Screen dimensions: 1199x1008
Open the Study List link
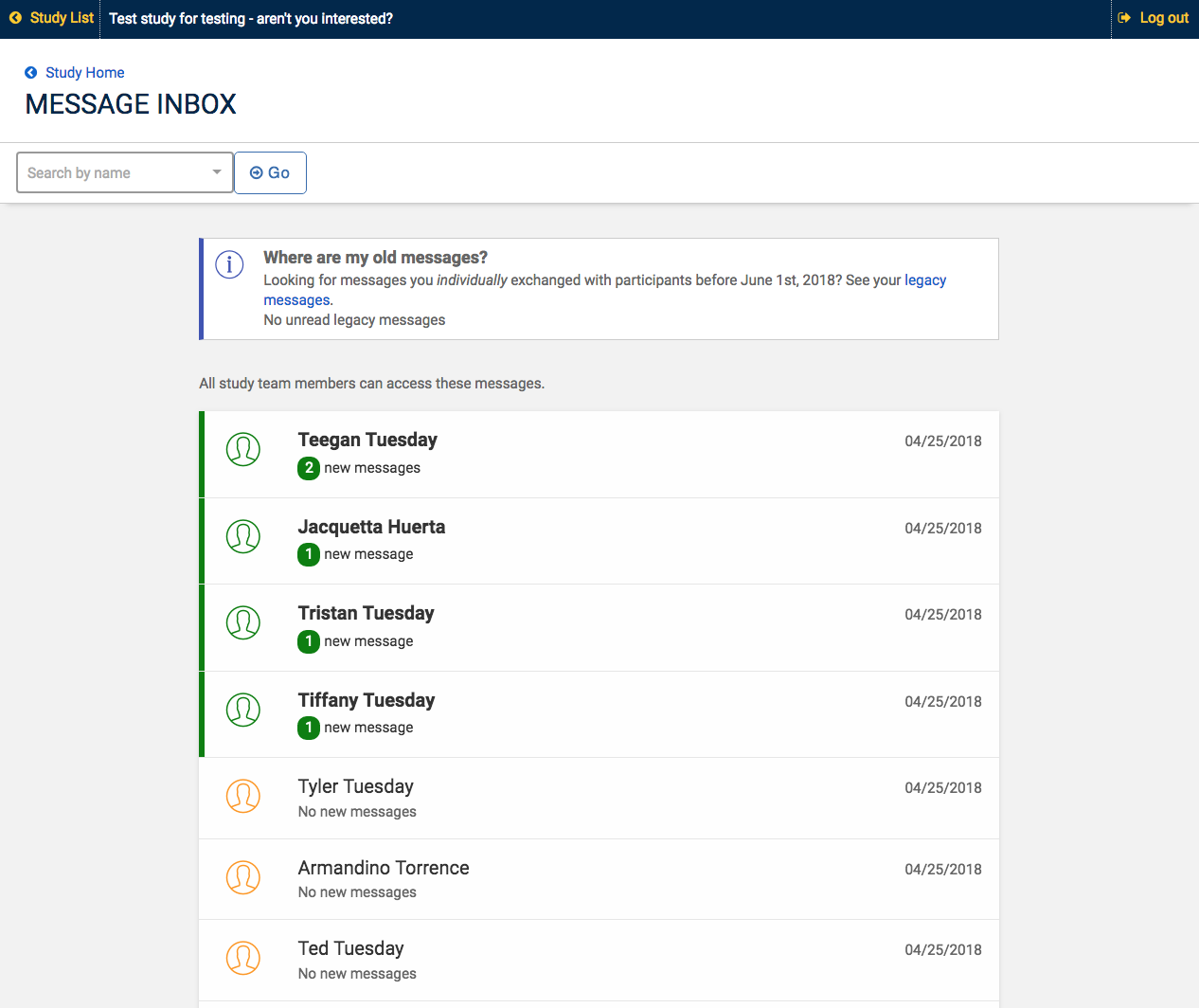pyautogui.click(x=62, y=18)
